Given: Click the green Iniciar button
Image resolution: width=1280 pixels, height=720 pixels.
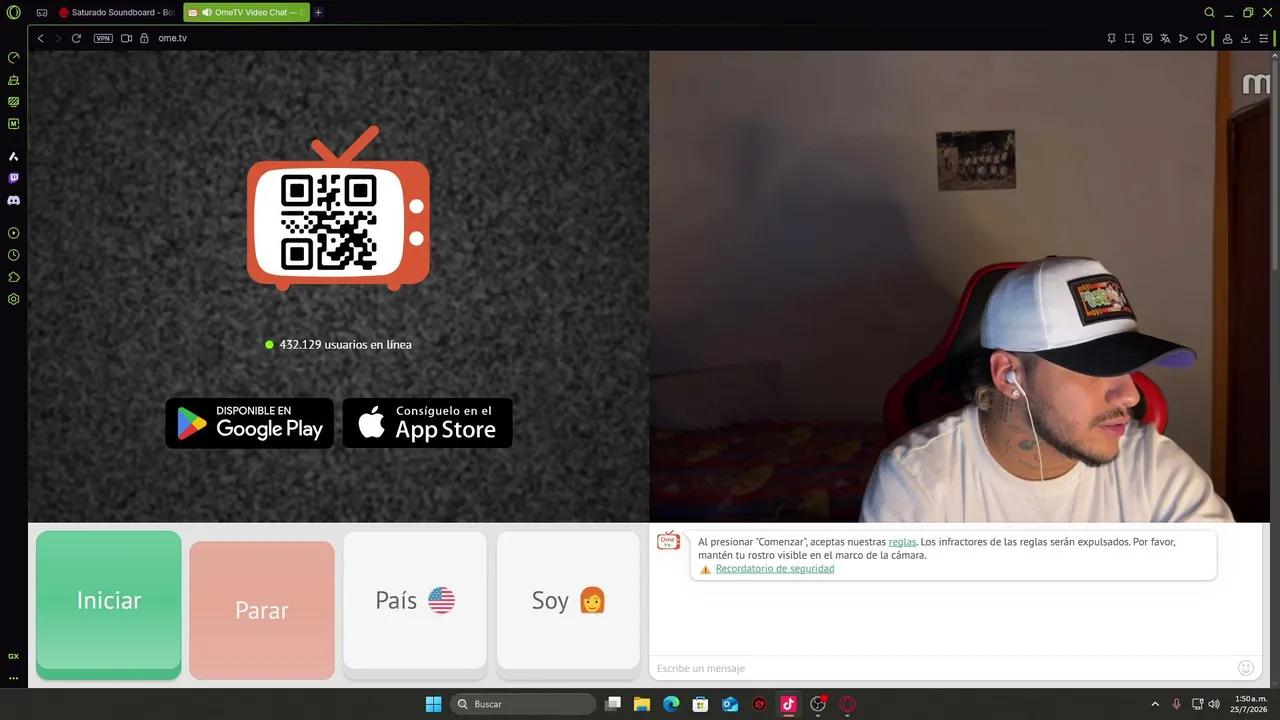Looking at the screenshot, I should [x=109, y=605].
